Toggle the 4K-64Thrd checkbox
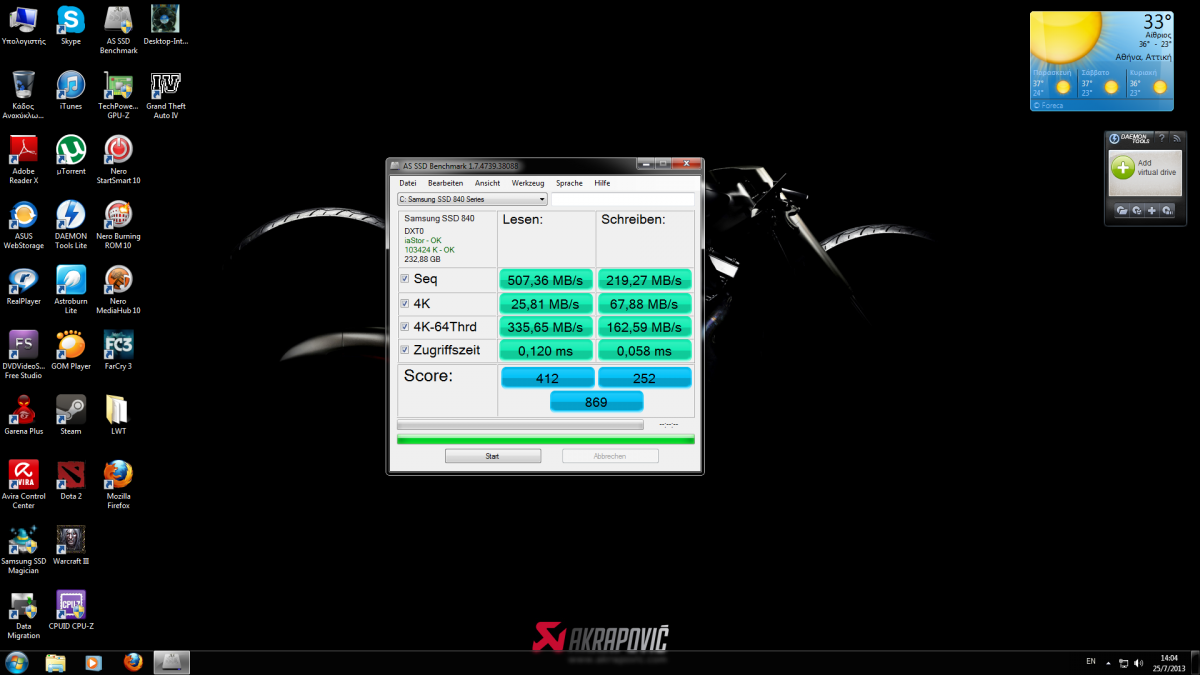1200x675 pixels. coord(404,327)
